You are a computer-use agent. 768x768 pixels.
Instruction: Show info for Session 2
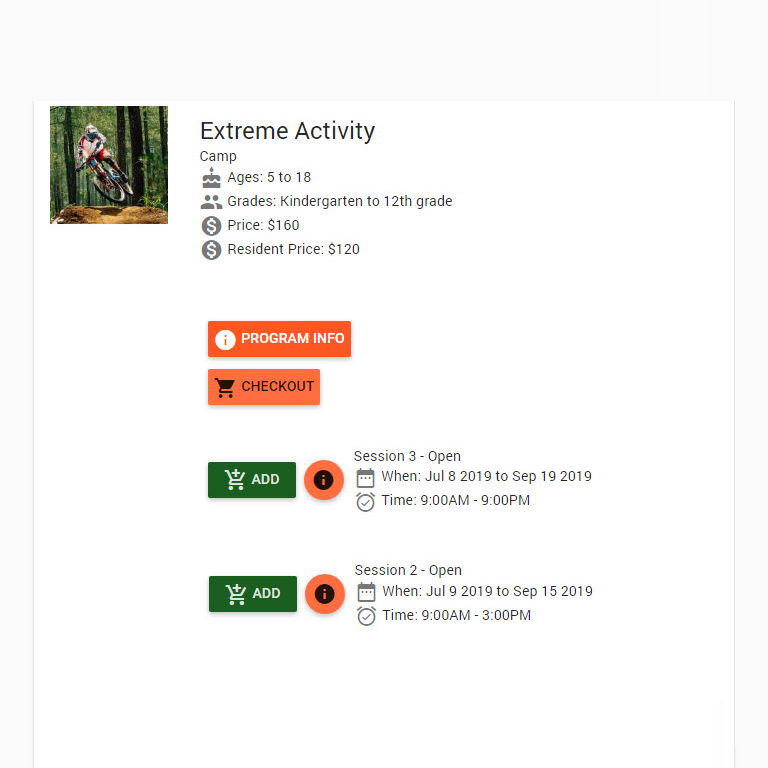tap(325, 594)
